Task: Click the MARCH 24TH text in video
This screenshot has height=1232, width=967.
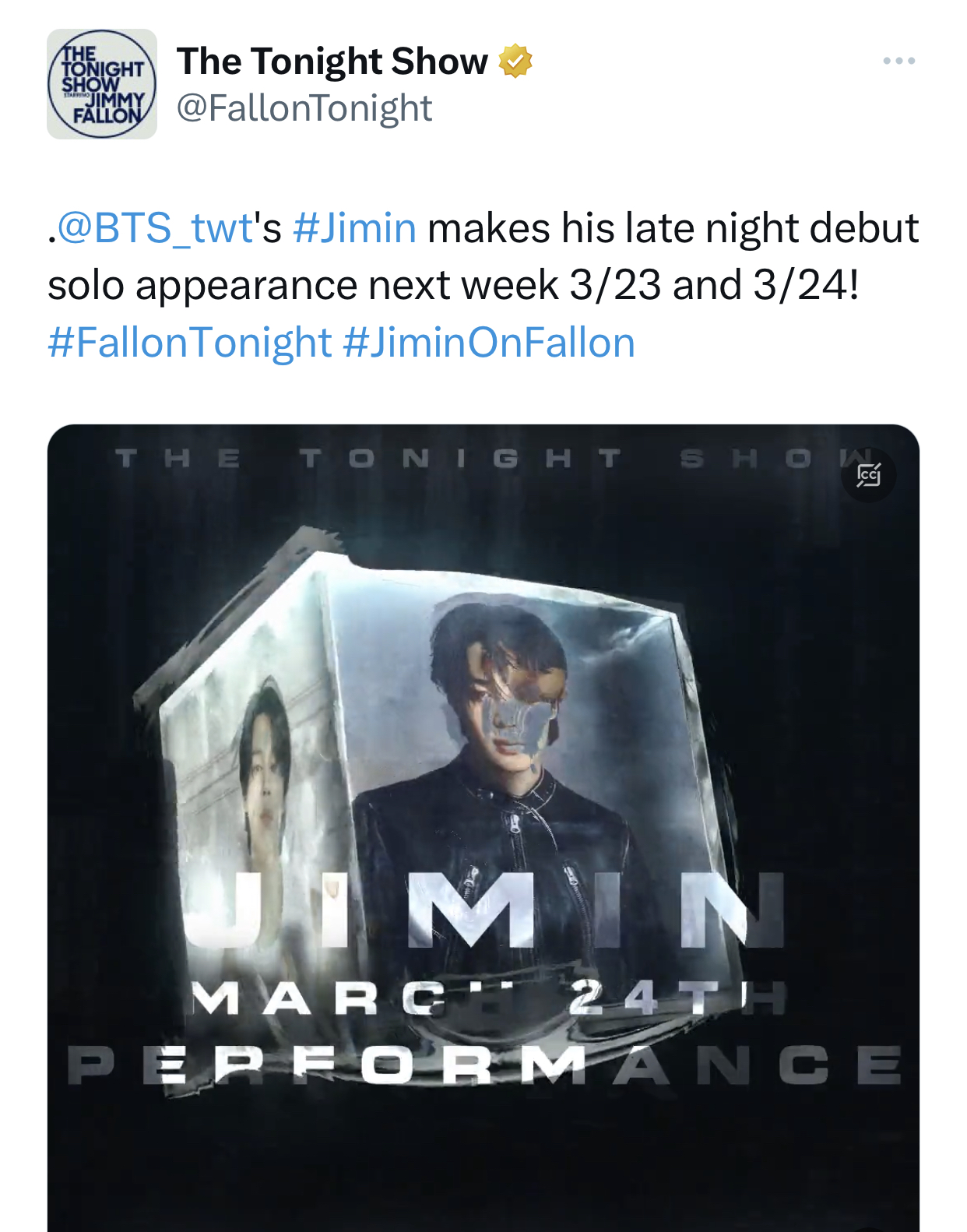Action: (x=487, y=998)
